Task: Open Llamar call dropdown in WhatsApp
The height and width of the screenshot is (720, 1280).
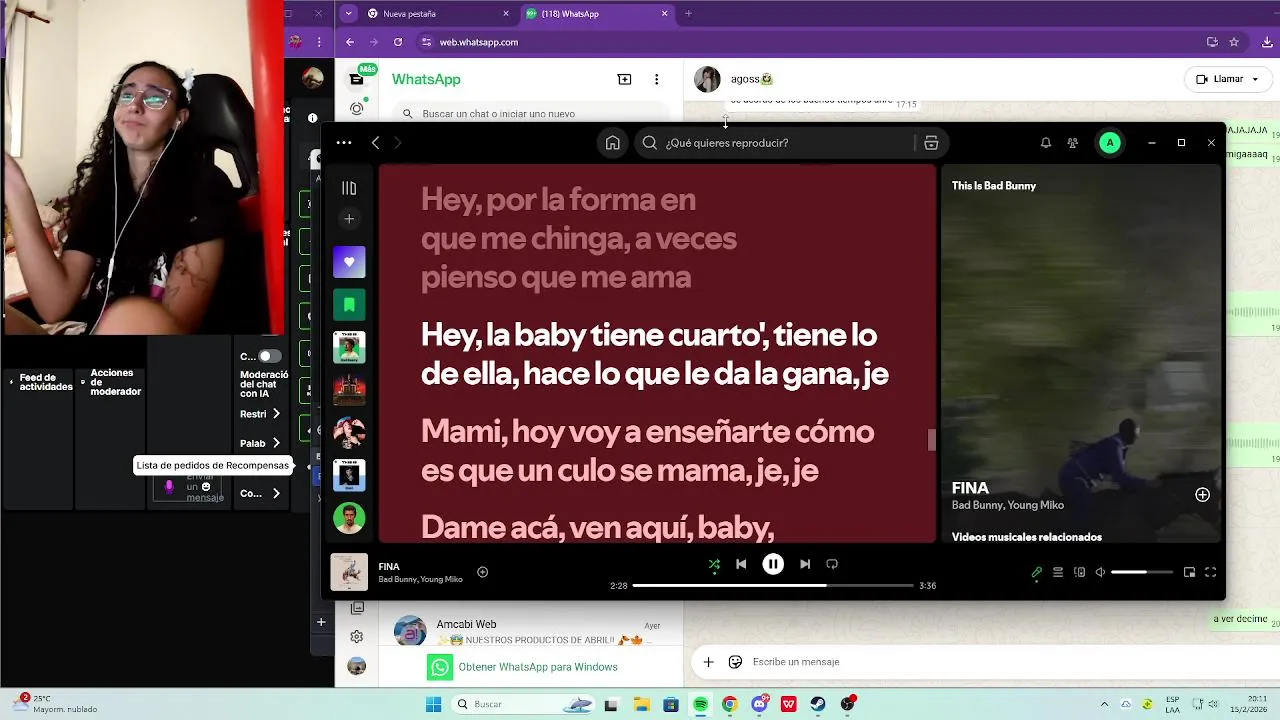Action: tap(1228, 79)
